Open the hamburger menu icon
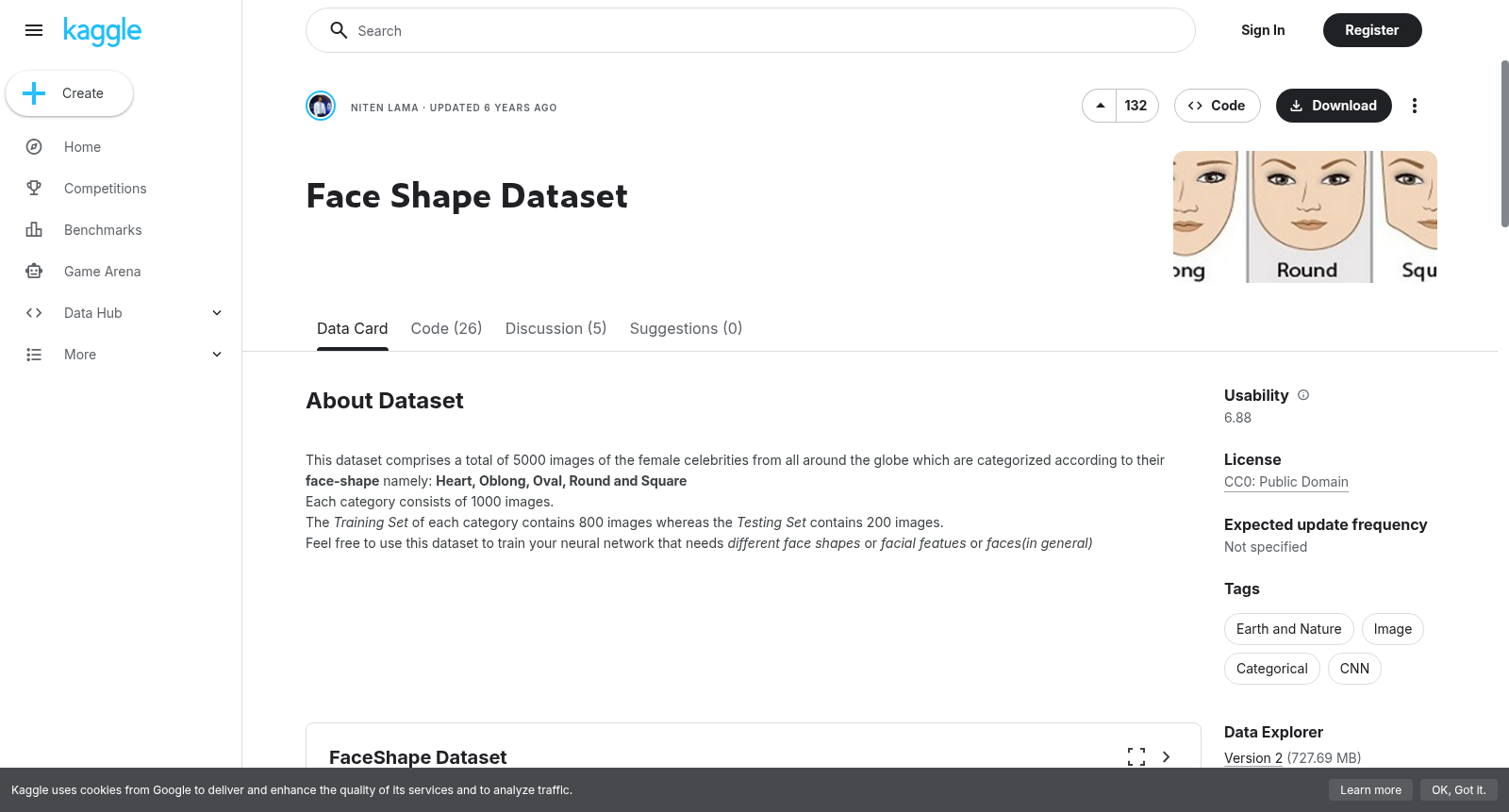Image resolution: width=1509 pixels, height=812 pixels. click(34, 30)
